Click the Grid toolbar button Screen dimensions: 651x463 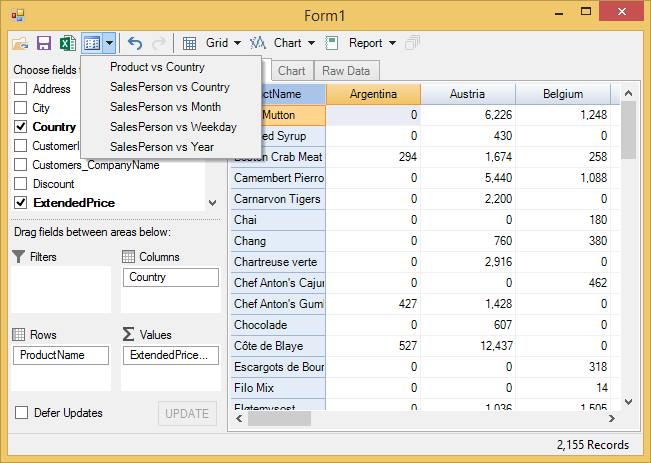[212, 43]
